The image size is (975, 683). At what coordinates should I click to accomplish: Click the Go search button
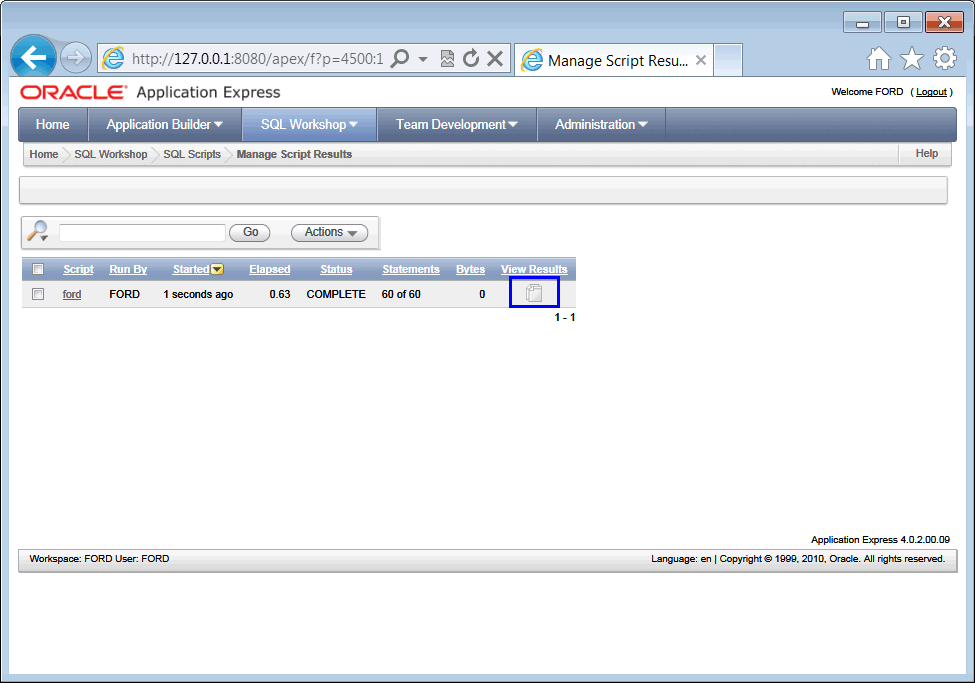click(250, 232)
